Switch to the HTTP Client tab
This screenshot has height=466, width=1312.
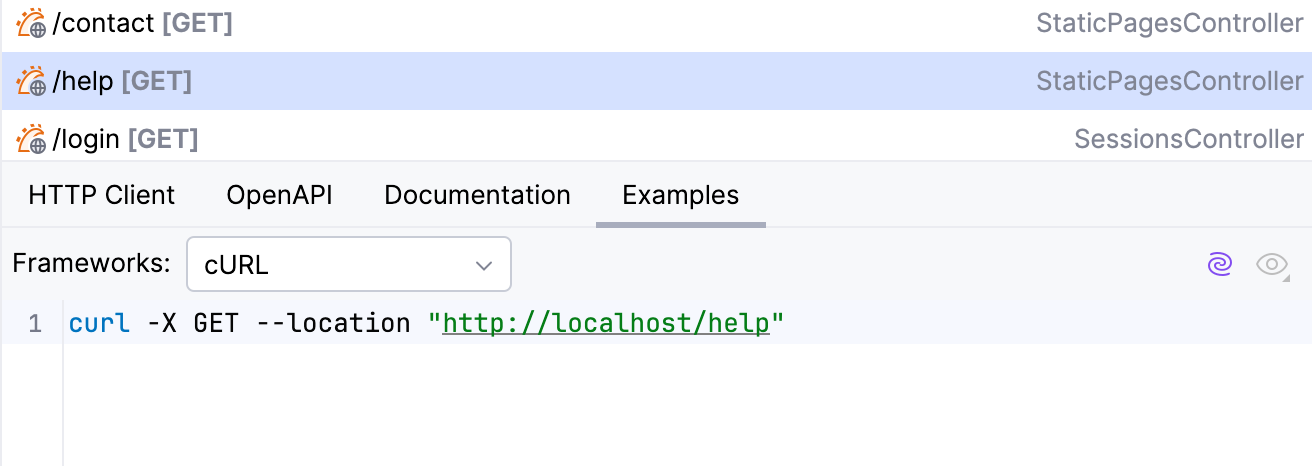point(102,195)
